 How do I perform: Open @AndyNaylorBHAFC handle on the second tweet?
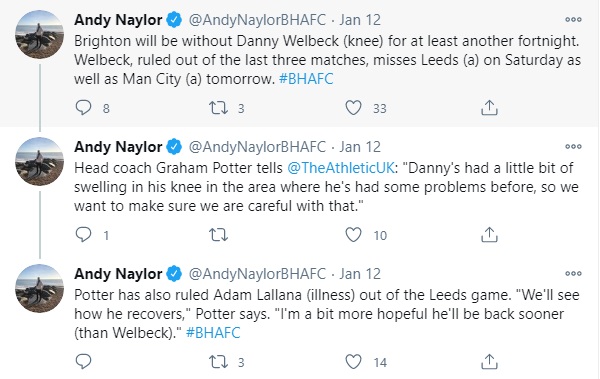[x=257, y=147]
